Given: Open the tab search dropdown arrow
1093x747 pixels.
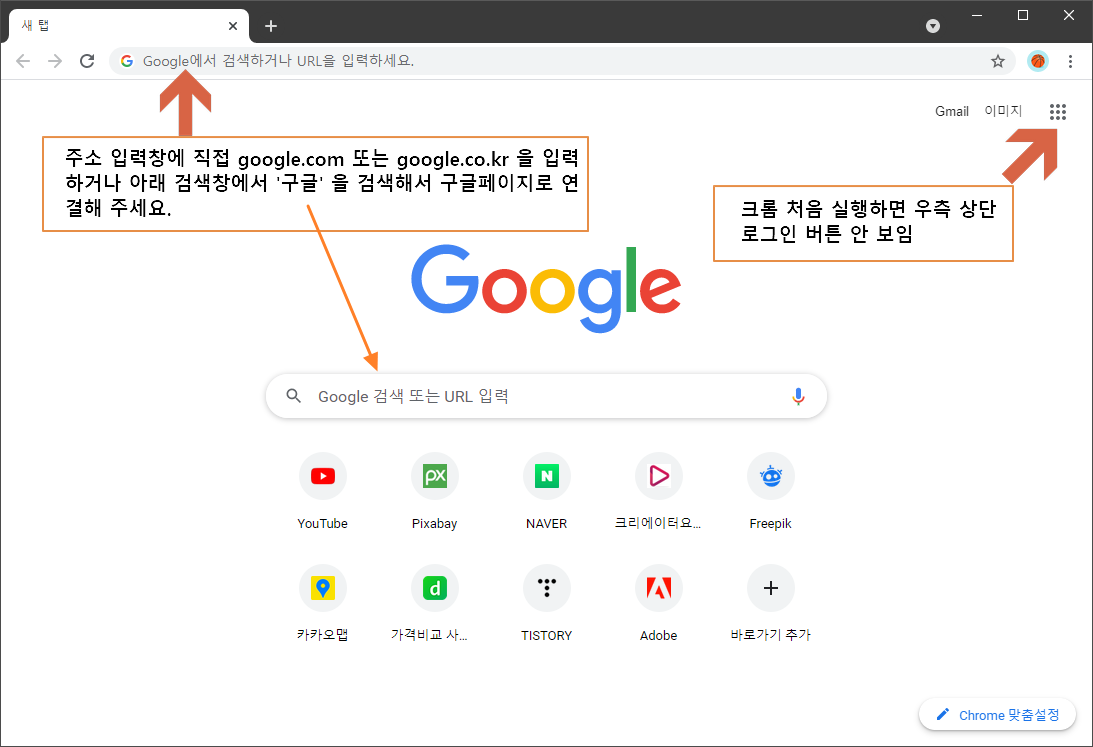Looking at the screenshot, I should pos(933,26).
